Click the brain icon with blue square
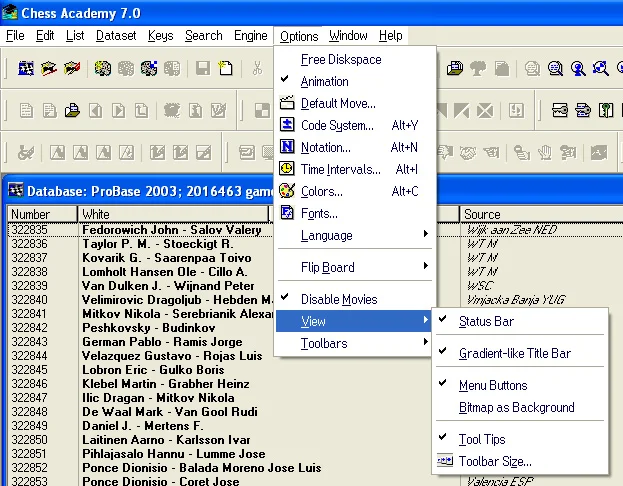The image size is (623, 486). [149, 68]
